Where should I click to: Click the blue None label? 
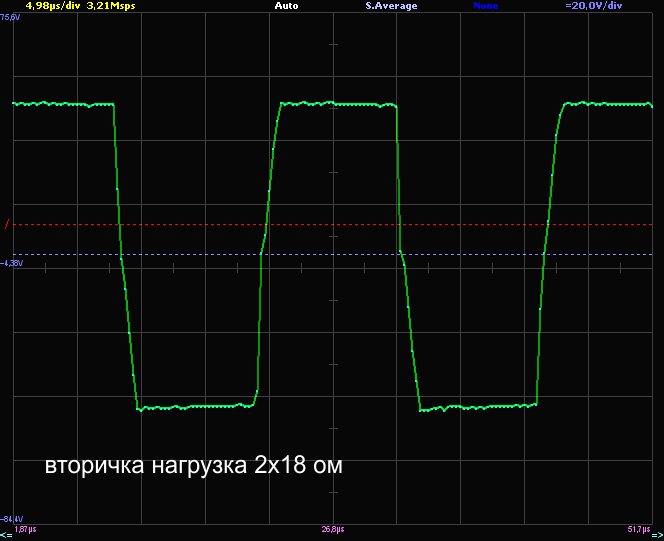pyautogui.click(x=485, y=6)
